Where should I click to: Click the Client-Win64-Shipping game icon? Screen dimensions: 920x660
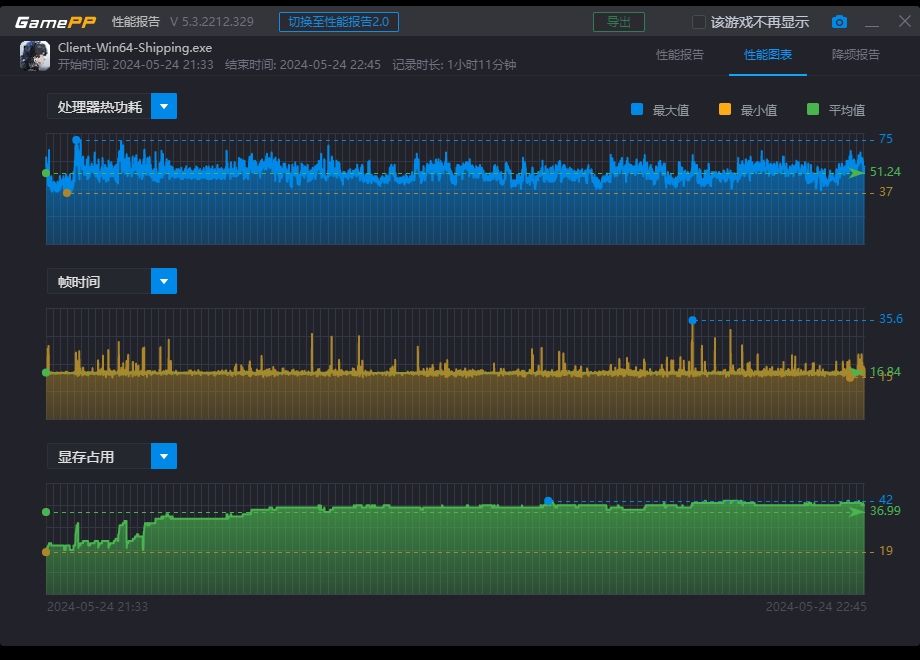click(35, 56)
